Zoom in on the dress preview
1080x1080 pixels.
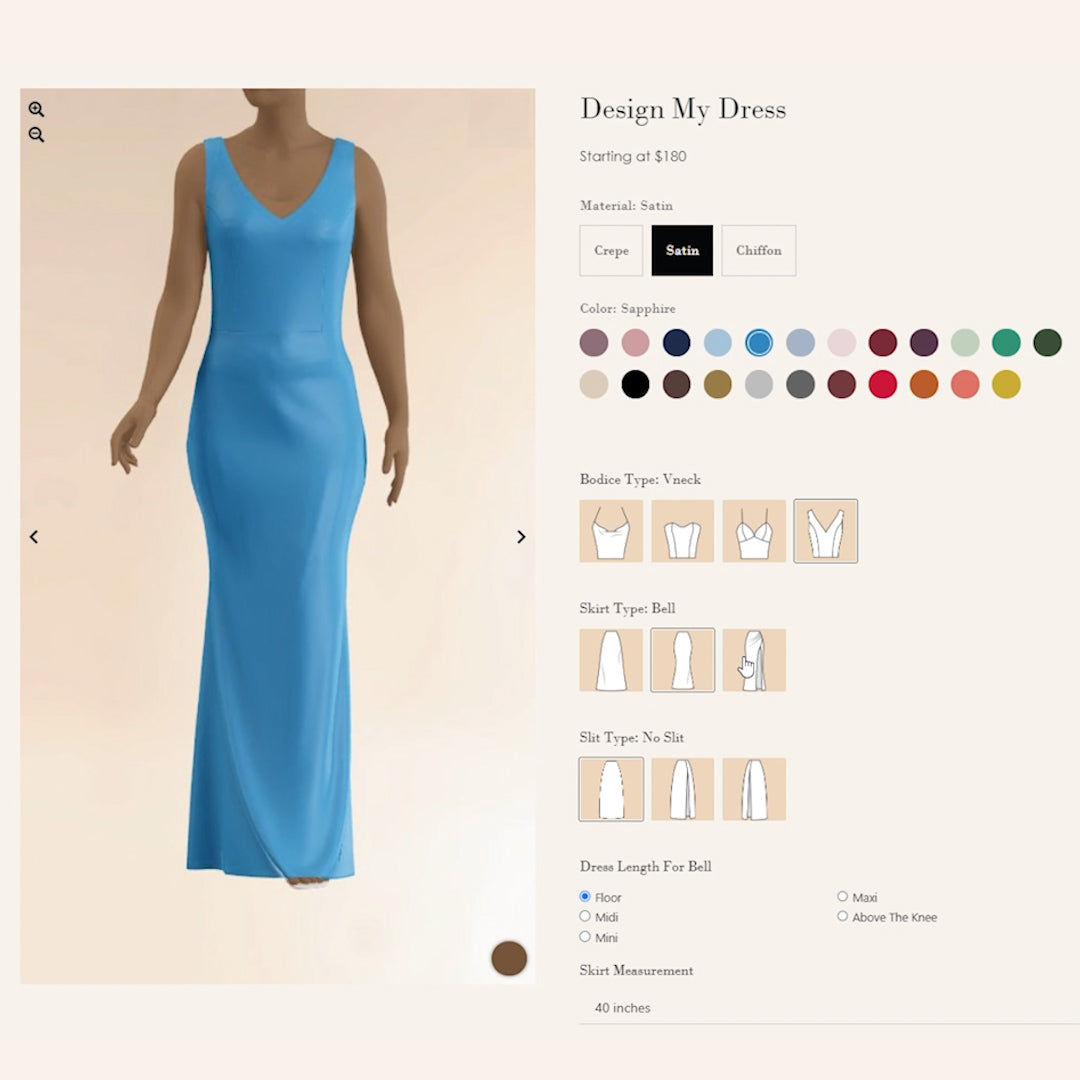pos(37,109)
